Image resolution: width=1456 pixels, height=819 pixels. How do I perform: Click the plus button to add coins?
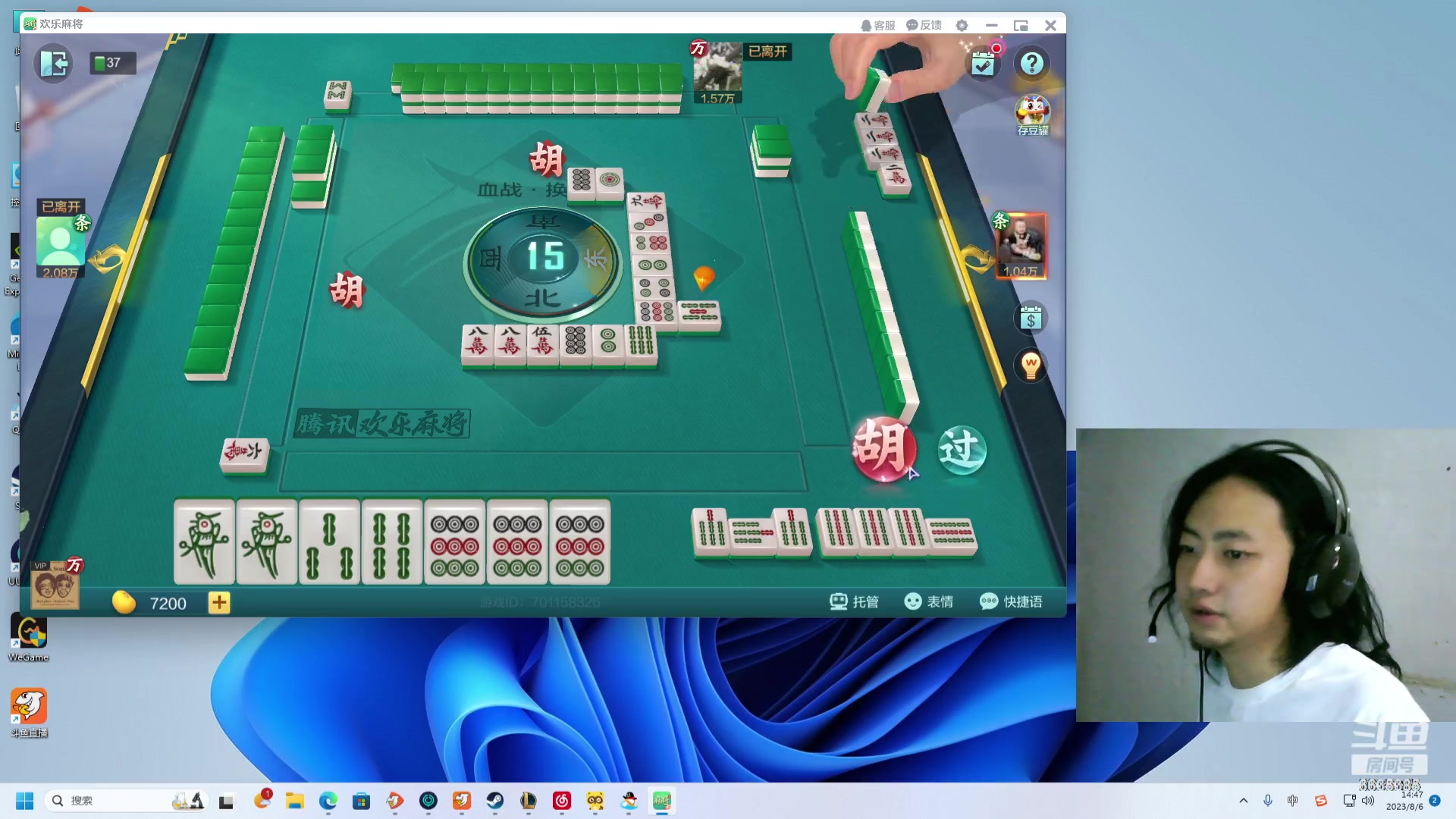point(219,603)
